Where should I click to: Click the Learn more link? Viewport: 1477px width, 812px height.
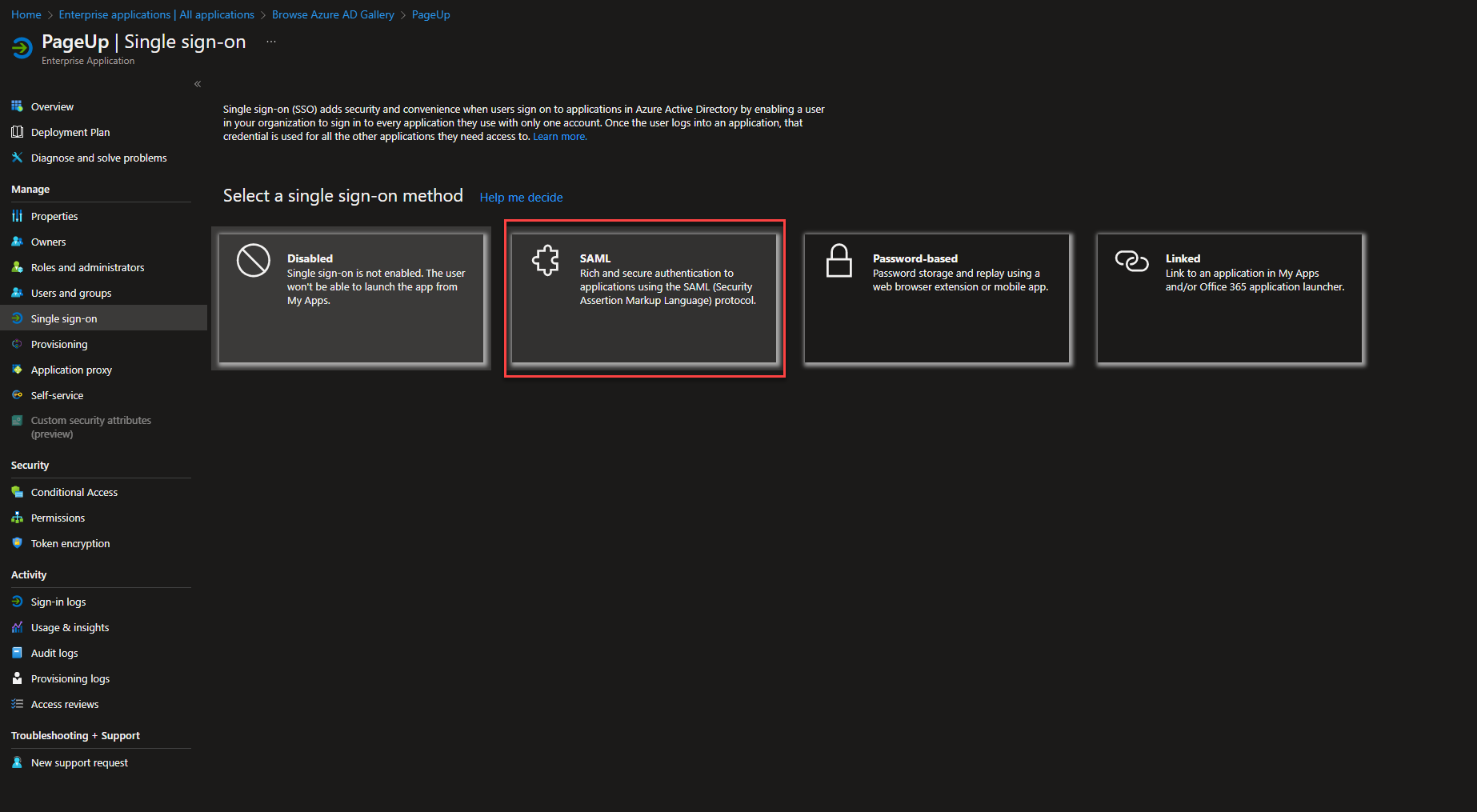pyautogui.click(x=559, y=137)
